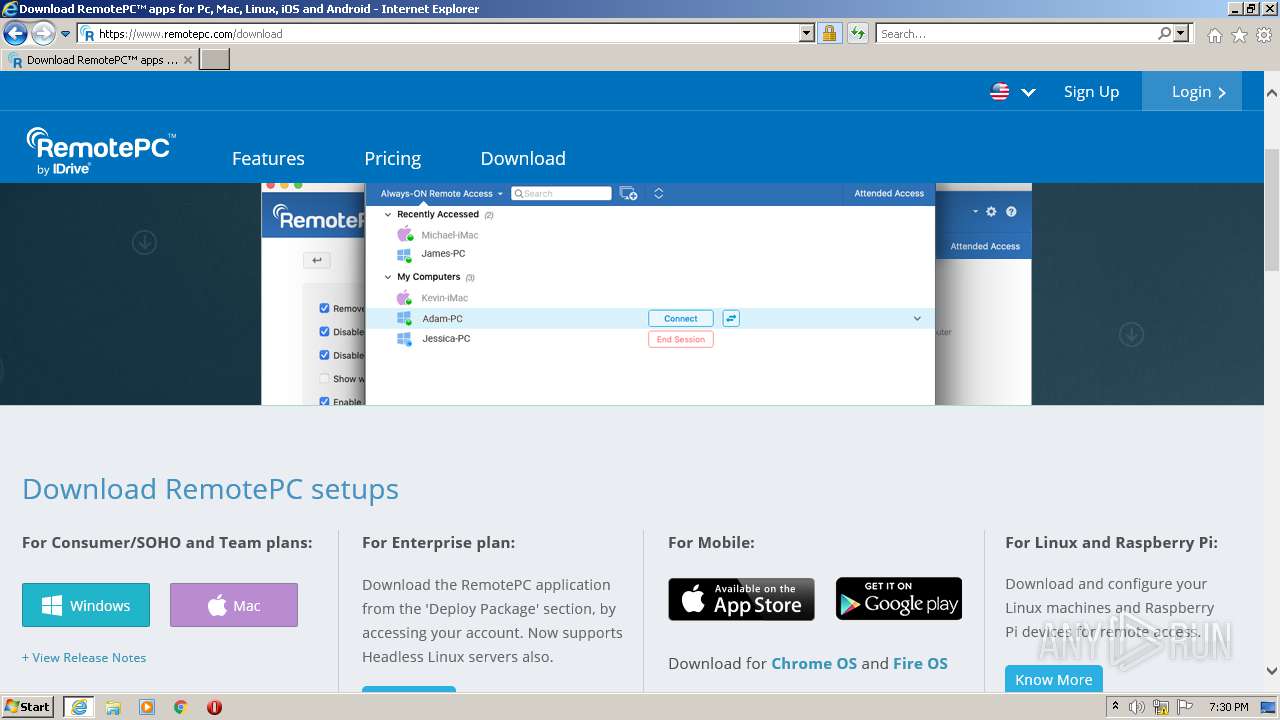Click the Mac download button
Screen dimensions: 1280x720
click(x=234, y=605)
